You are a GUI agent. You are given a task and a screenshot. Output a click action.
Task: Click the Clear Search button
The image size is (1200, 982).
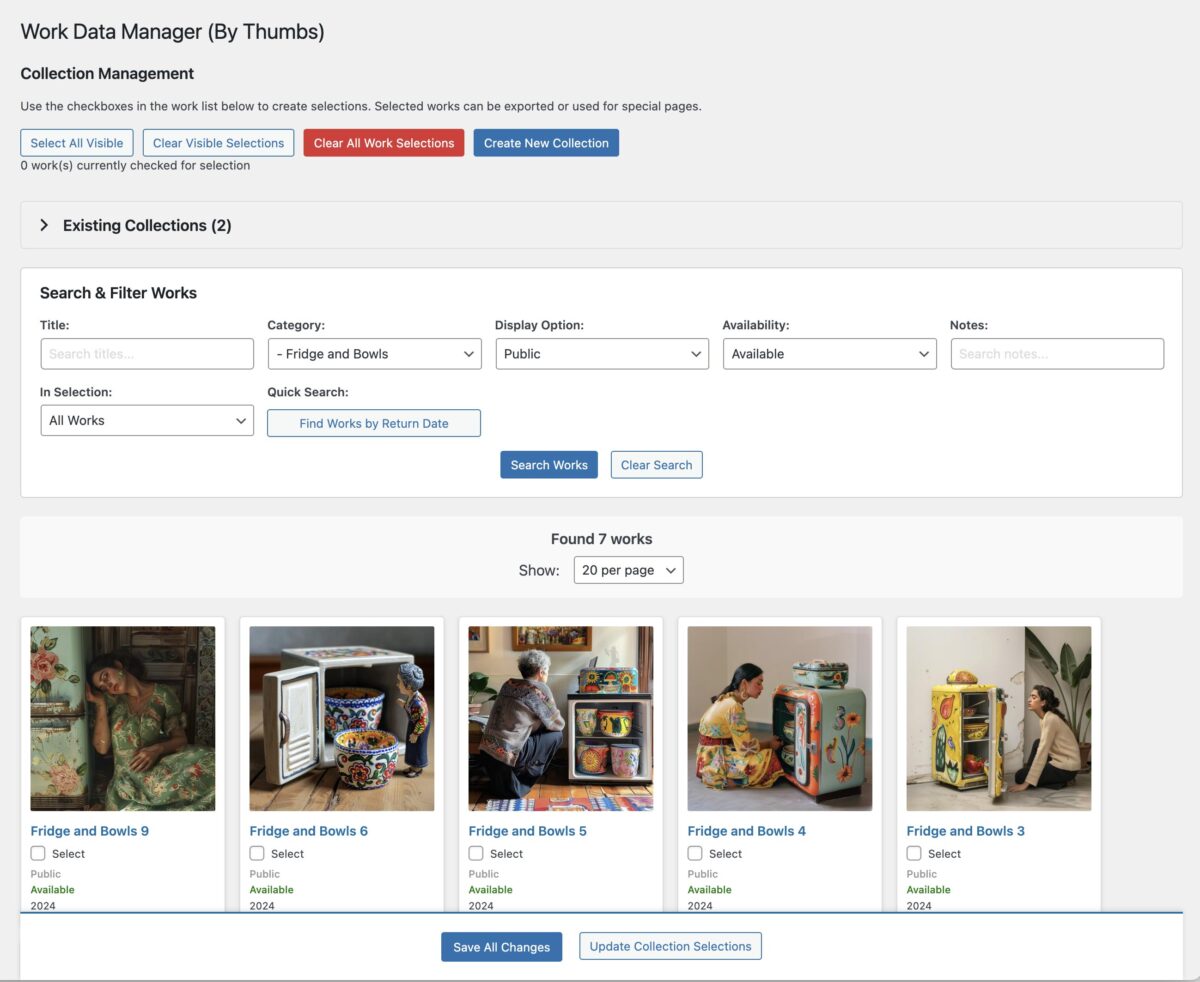656,465
